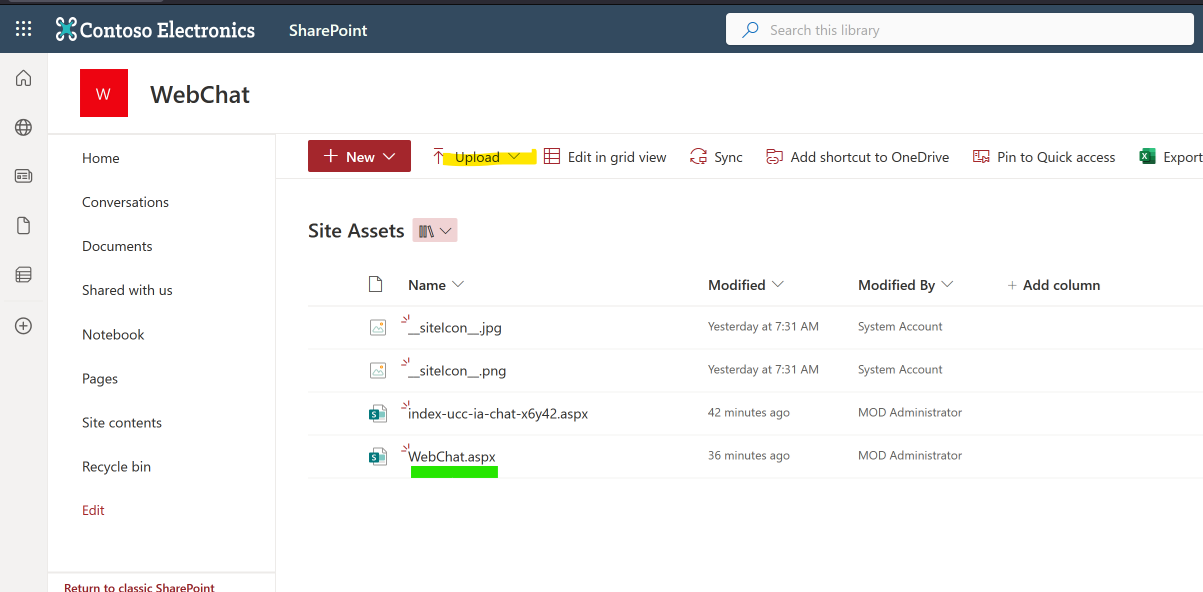Click the Edit in grid view icon
The width and height of the screenshot is (1203, 592).
coord(552,157)
